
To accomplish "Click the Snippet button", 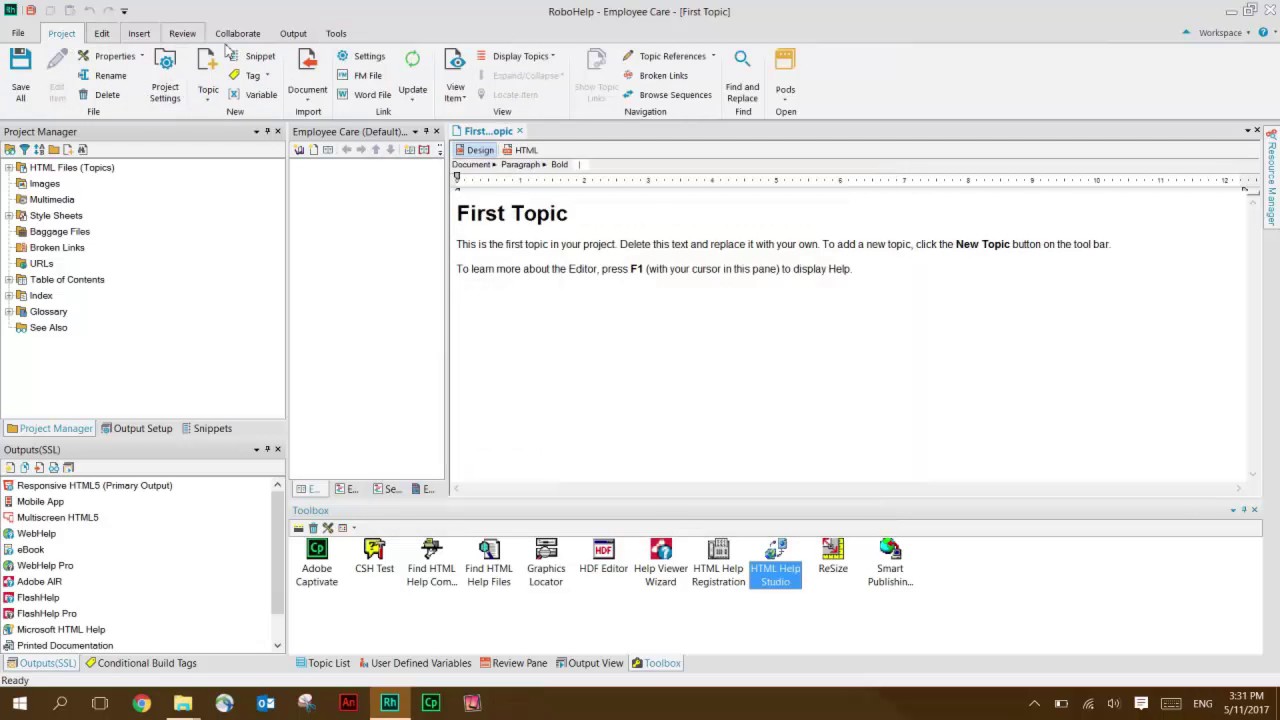I will [251, 56].
